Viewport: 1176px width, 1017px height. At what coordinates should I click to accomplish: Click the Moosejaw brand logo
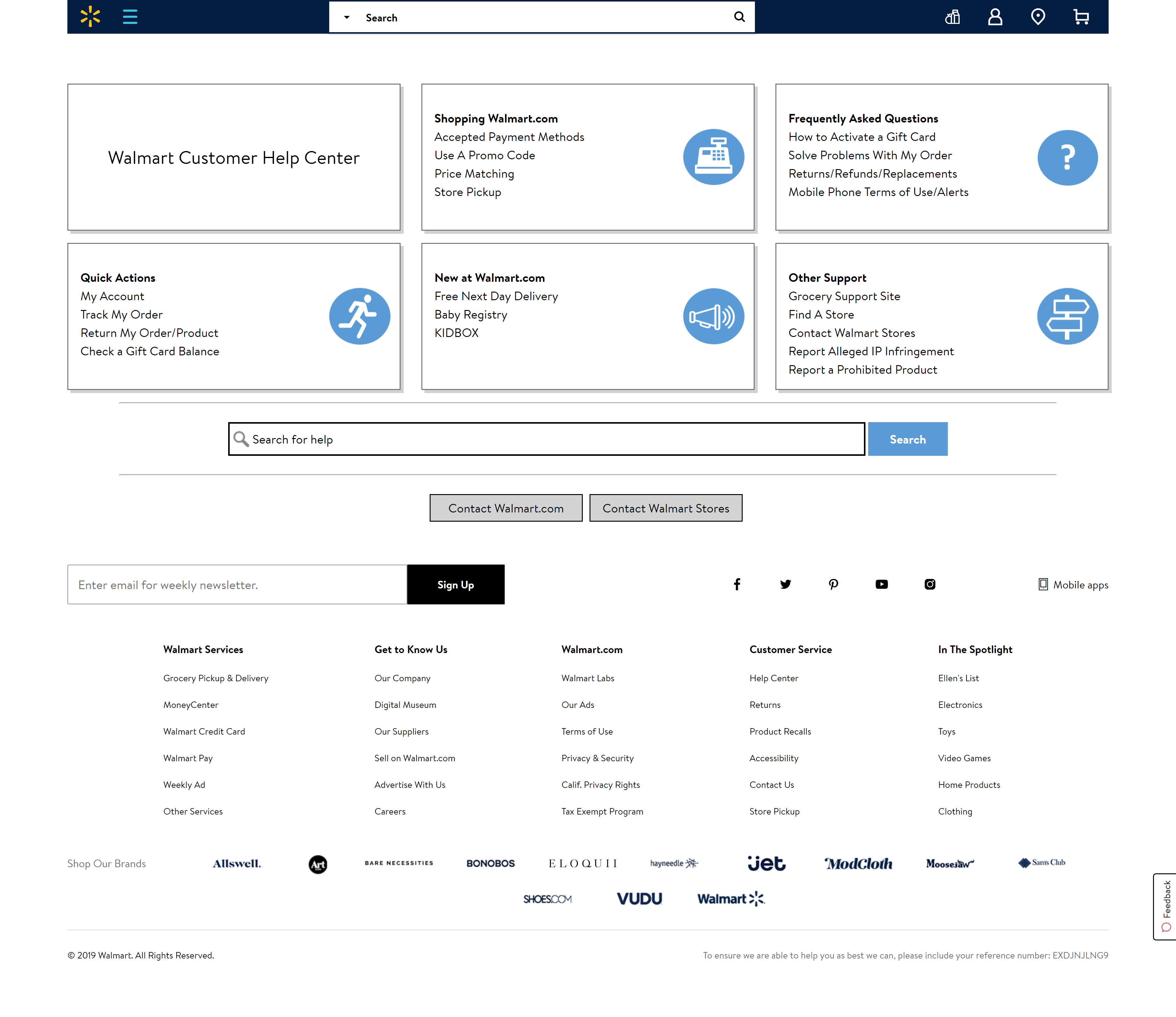tap(950, 863)
